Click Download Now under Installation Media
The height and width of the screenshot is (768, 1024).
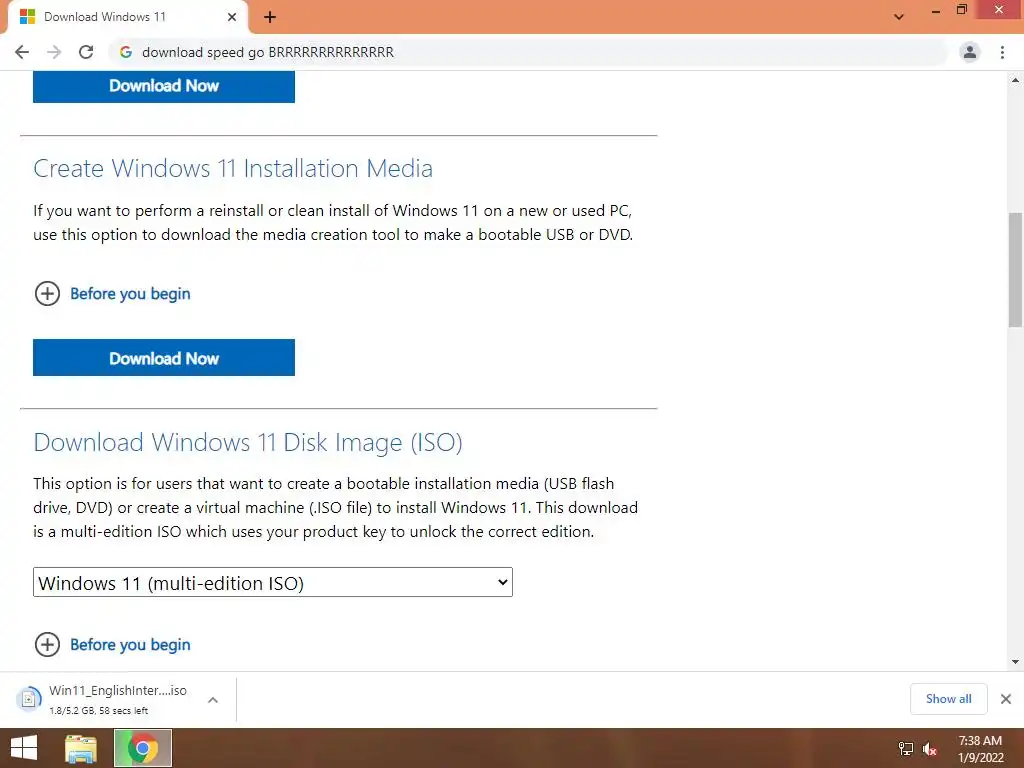[x=164, y=358]
